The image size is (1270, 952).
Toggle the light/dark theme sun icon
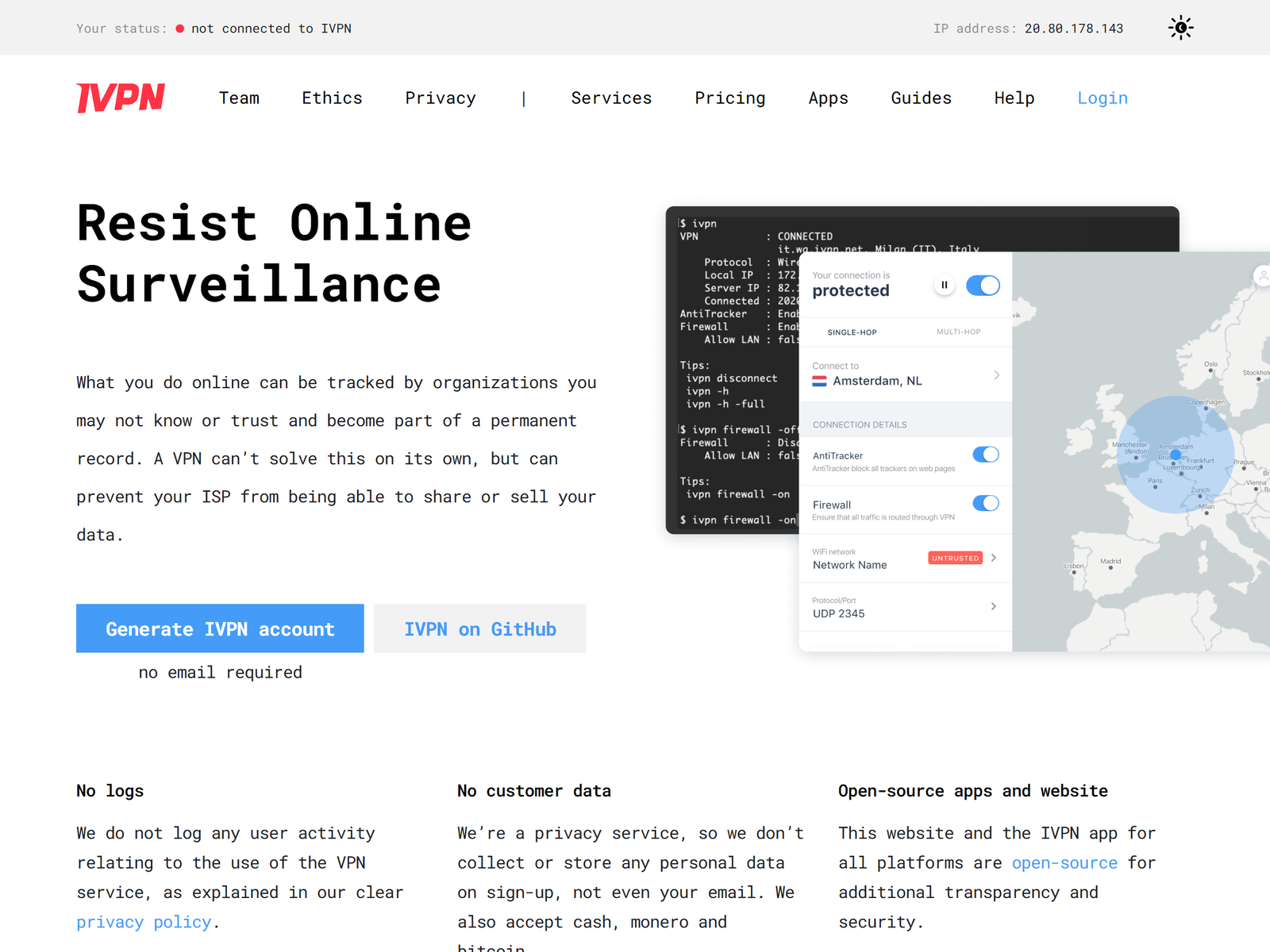click(1181, 28)
